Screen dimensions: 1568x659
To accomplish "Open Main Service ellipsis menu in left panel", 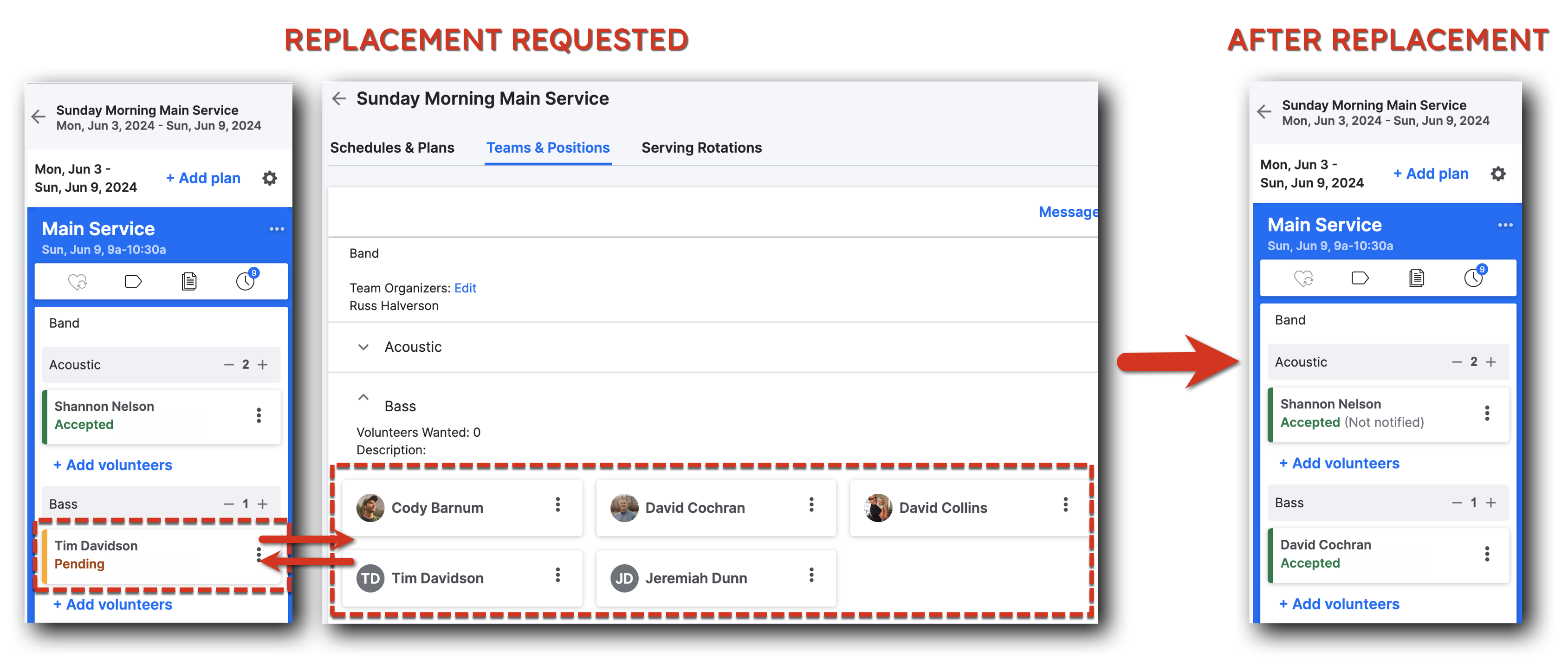I will (277, 229).
